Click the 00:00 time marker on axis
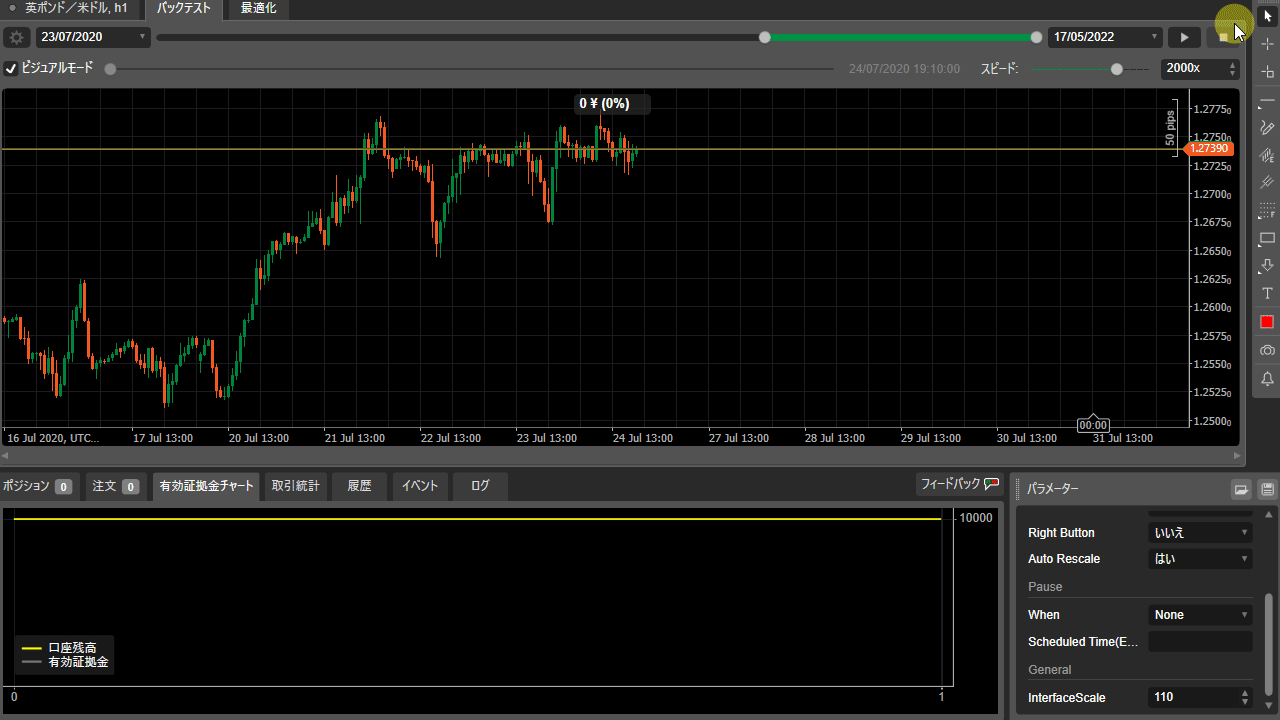Image resolution: width=1280 pixels, height=720 pixels. [1093, 425]
